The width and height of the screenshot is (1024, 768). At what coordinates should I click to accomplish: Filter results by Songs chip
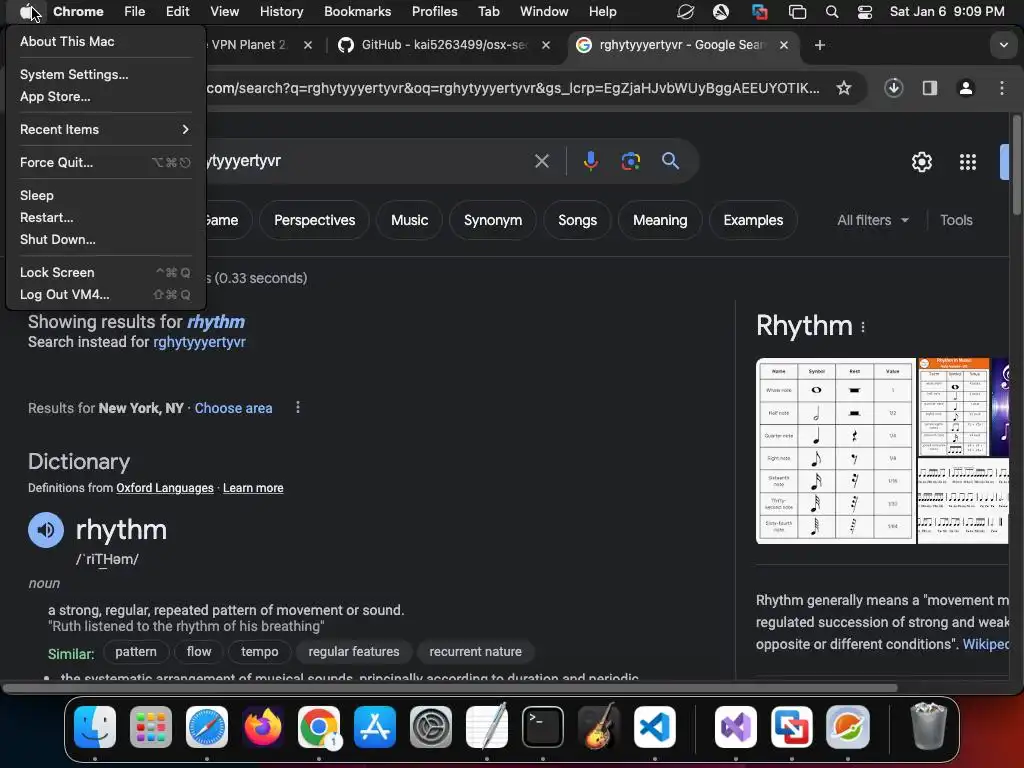pyautogui.click(x=577, y=220)
